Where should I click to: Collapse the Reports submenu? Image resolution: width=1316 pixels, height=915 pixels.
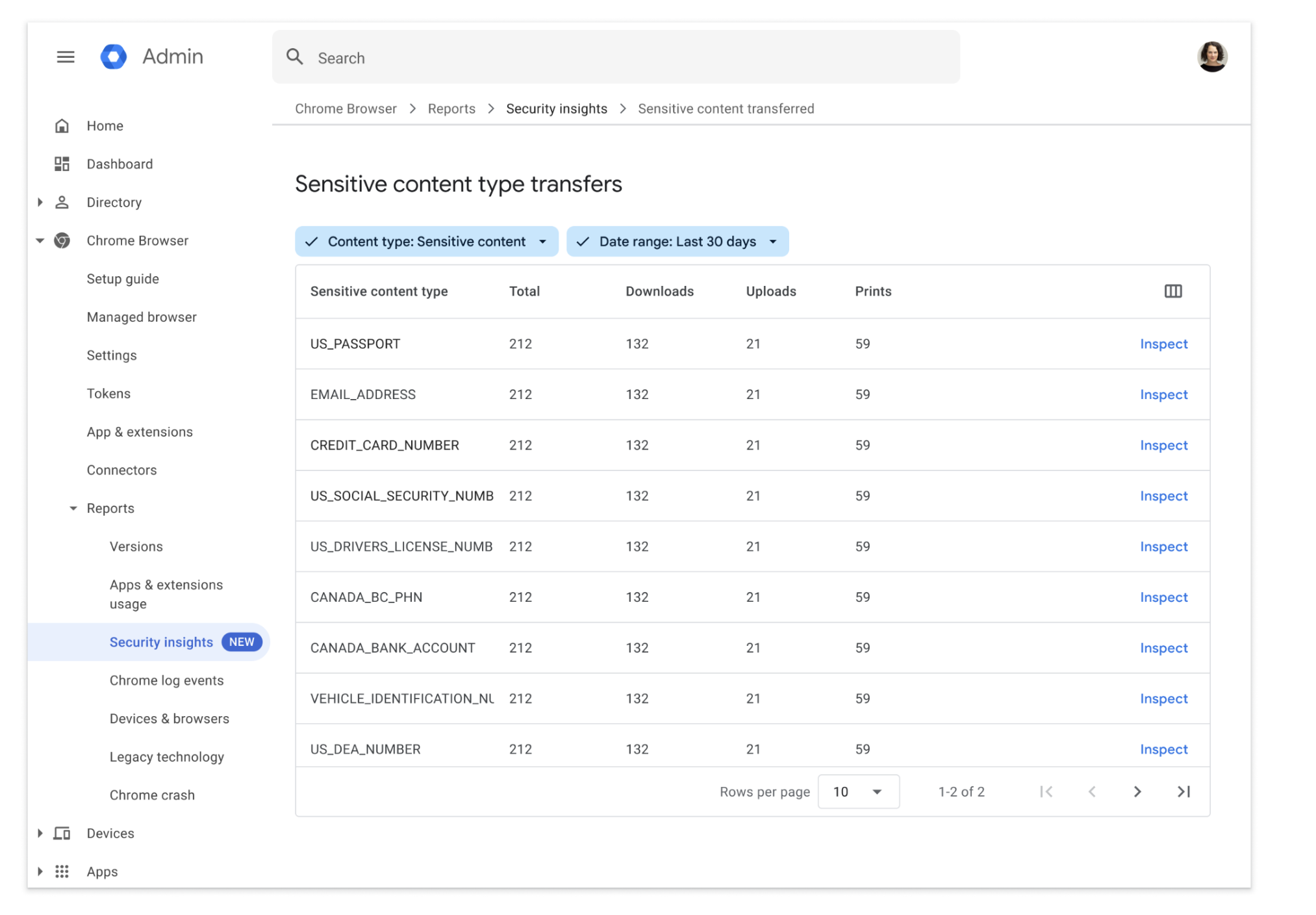(73, 508)
